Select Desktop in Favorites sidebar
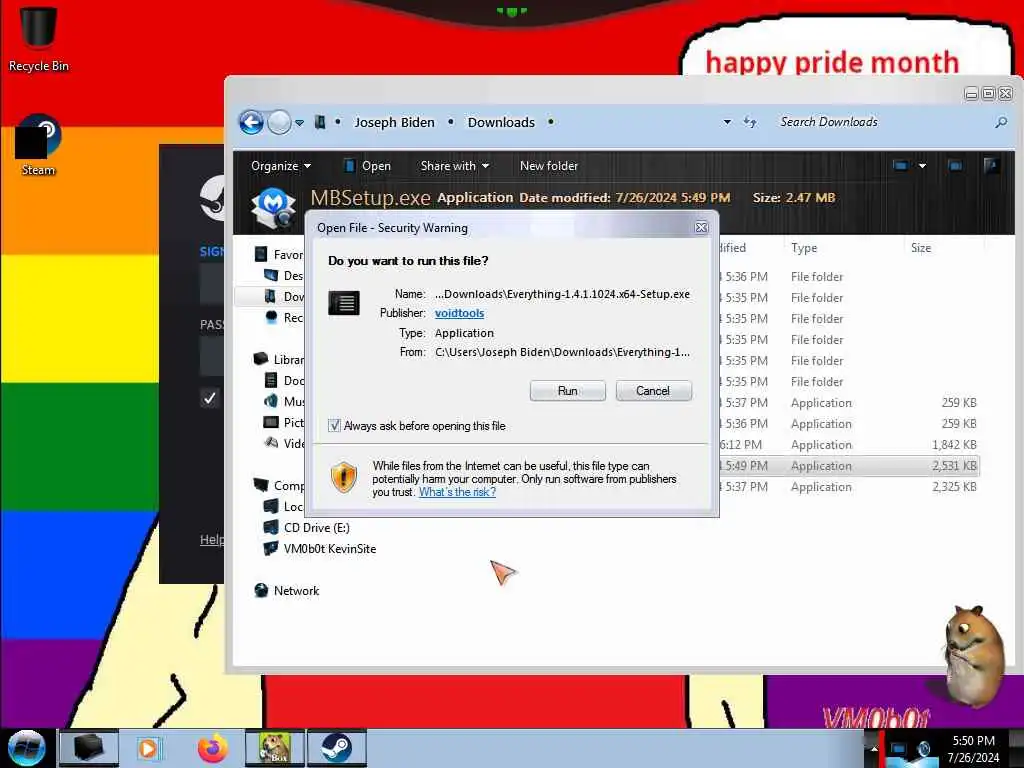Screen dimensions: 1024x768 pos(285,276)
